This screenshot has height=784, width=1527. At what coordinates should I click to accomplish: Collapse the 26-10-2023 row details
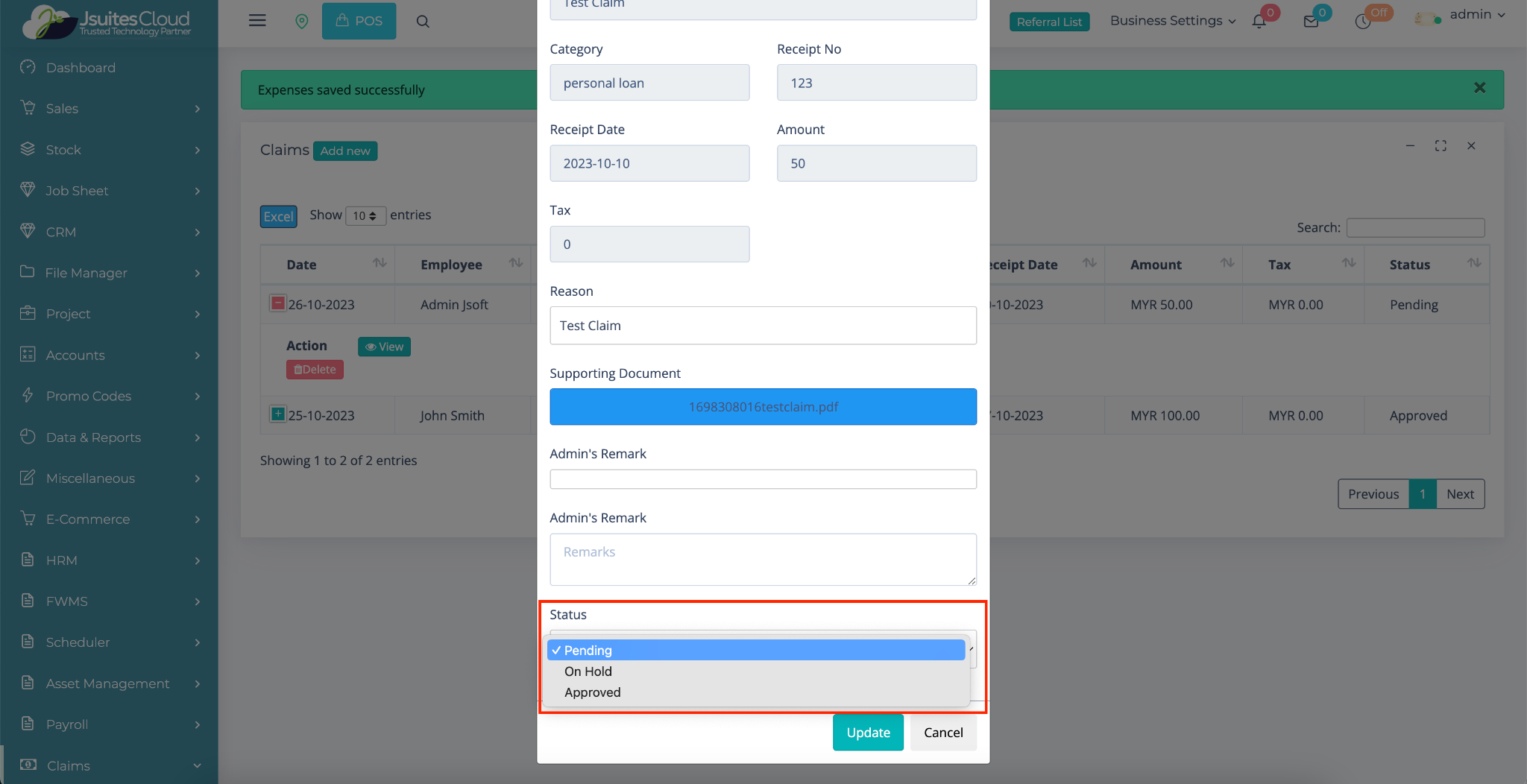pyautogui.click(x=277, y=303)
